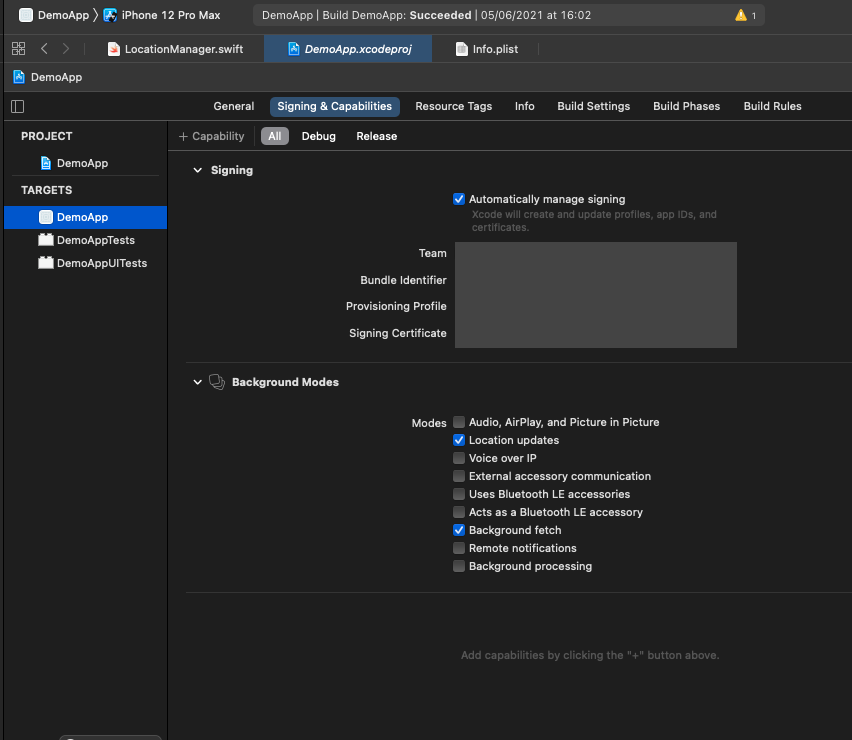
Task: Filter capabilities by Debug configuration
Action: pos(318,136)
